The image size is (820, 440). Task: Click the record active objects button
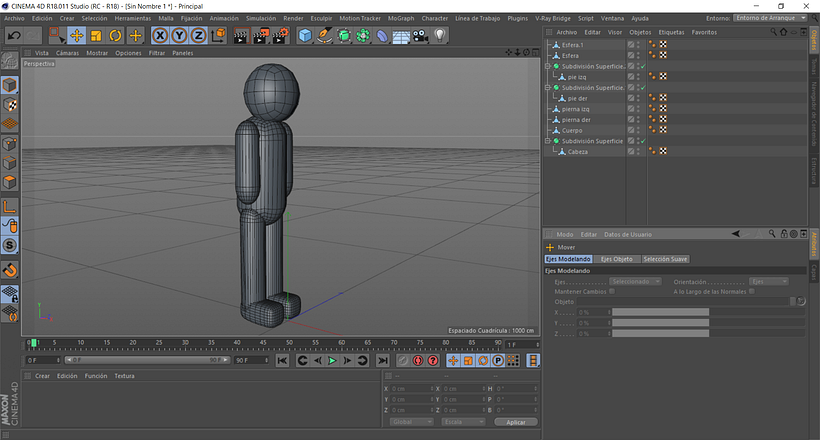[x=403, y=360]
